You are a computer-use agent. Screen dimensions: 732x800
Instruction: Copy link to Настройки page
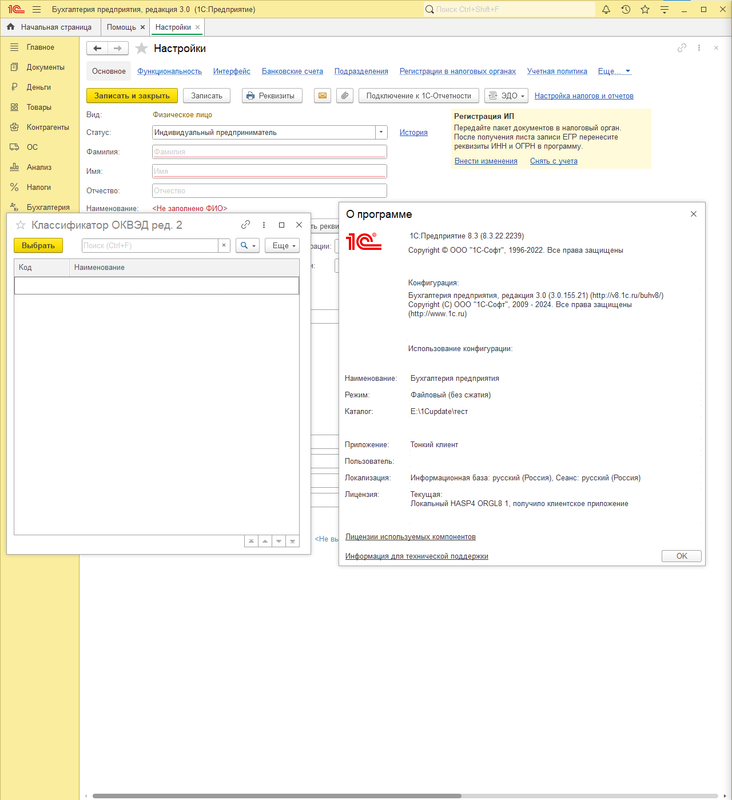[x=681, y=48]
